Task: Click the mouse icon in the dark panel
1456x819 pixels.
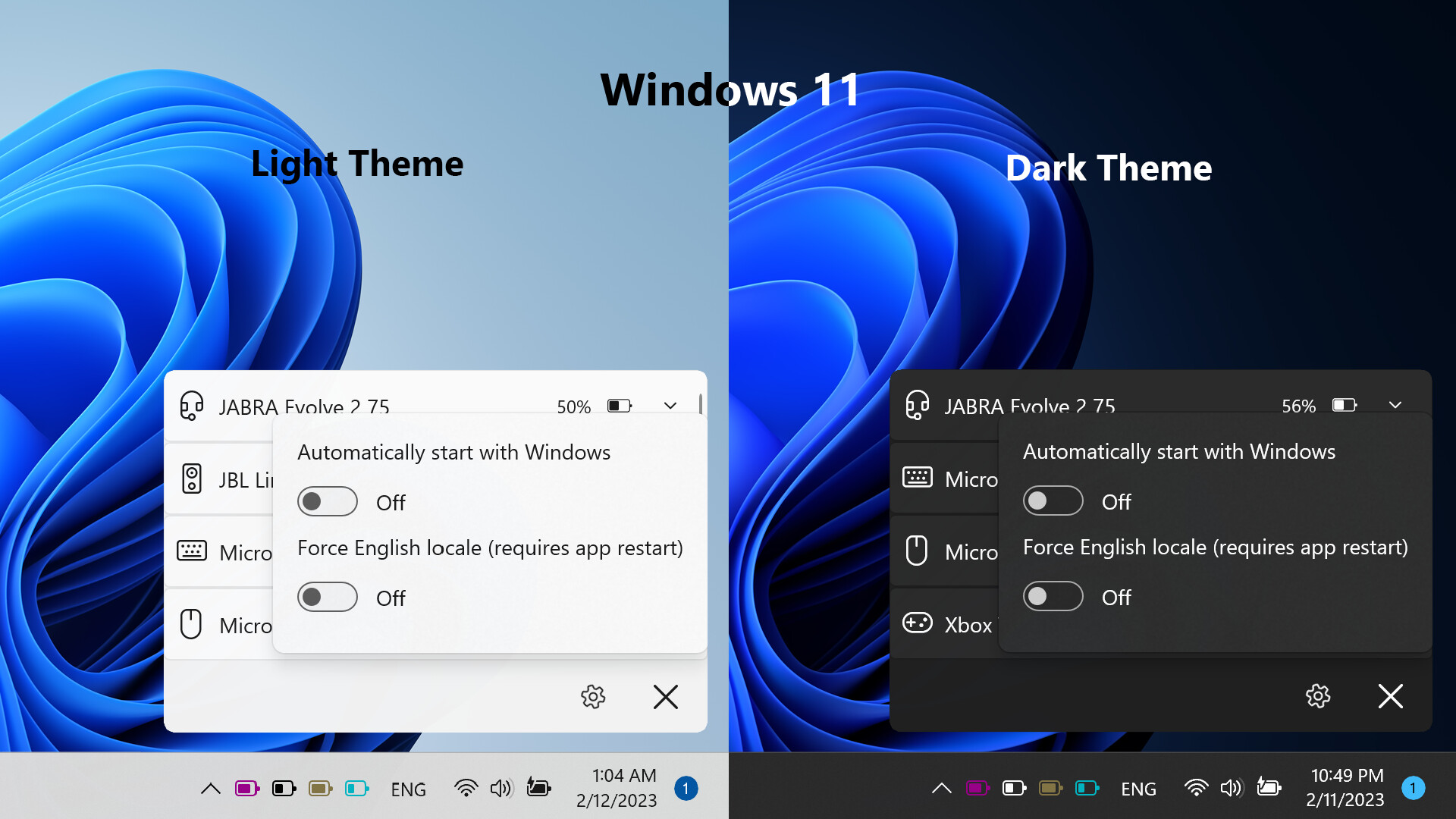Action: 918,551
